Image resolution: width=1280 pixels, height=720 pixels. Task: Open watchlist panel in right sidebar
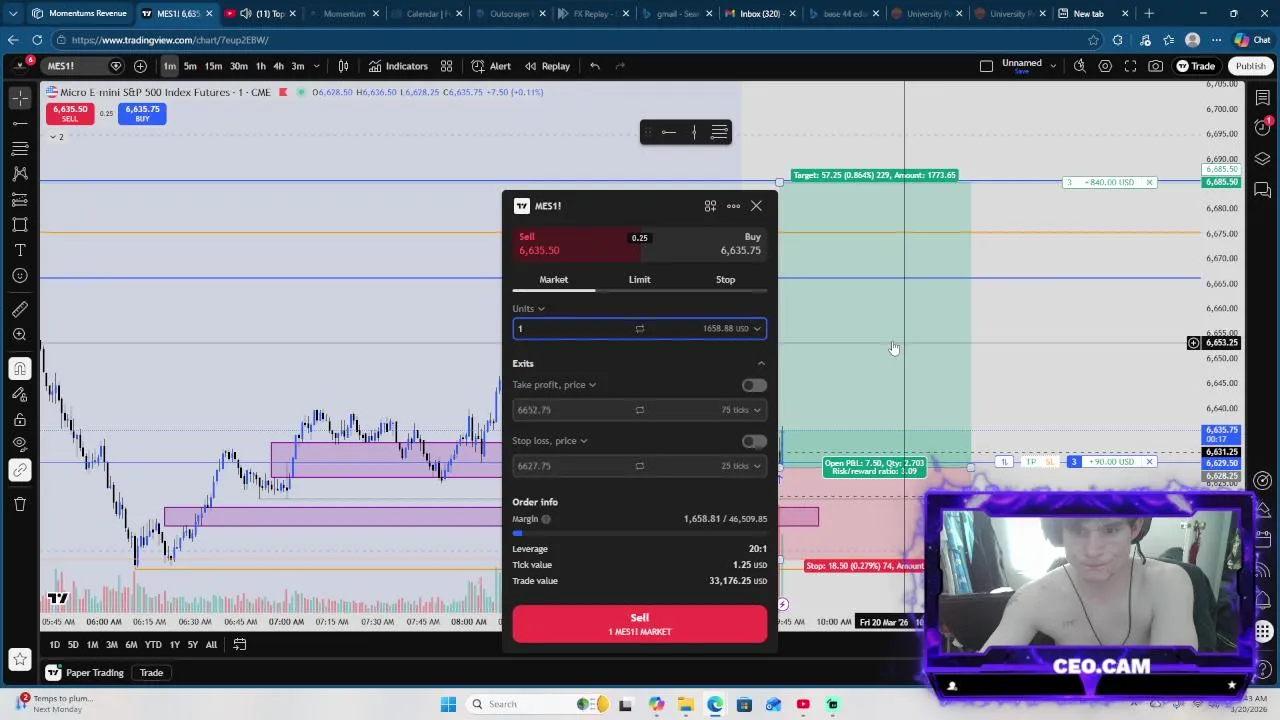point(1263,98)
